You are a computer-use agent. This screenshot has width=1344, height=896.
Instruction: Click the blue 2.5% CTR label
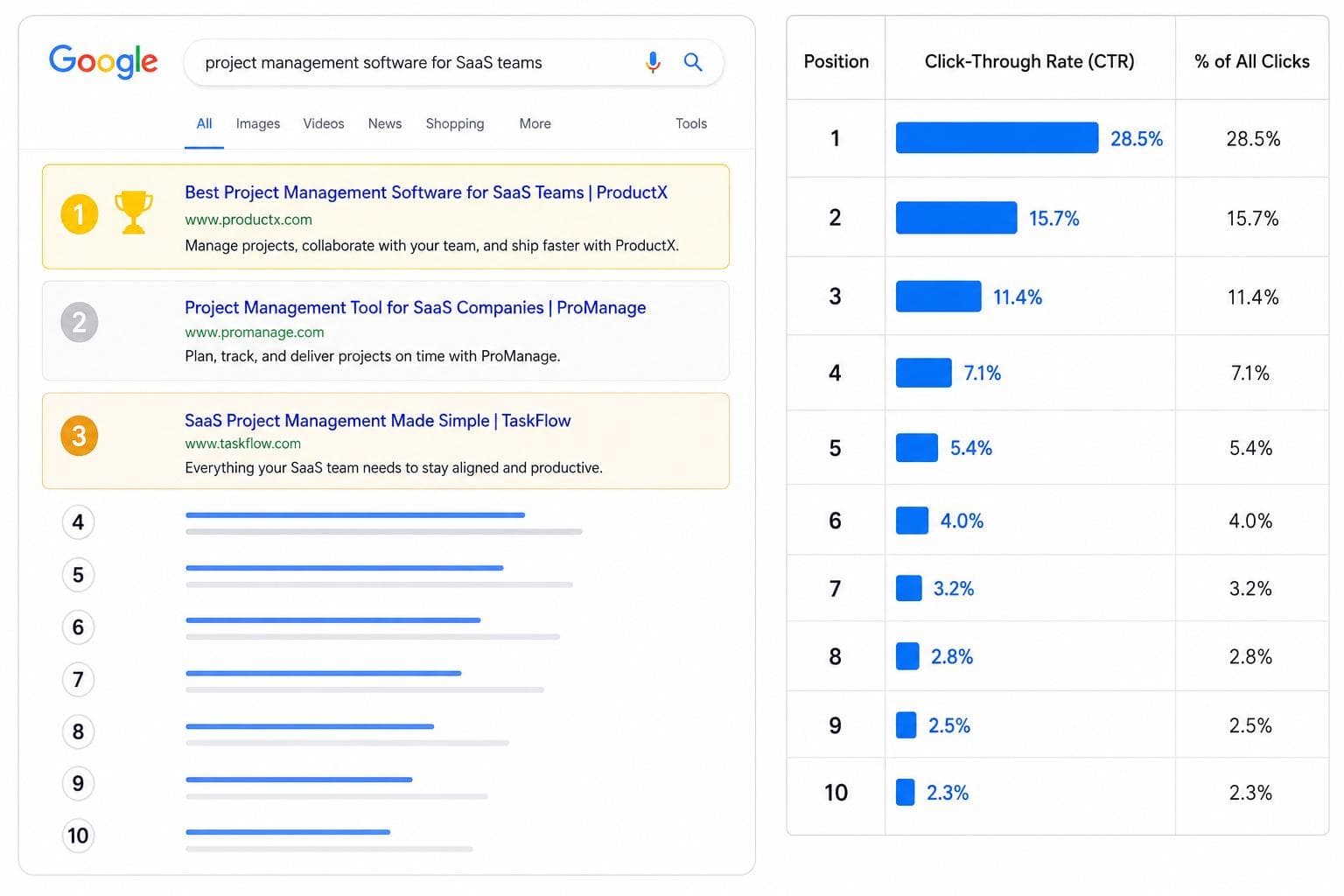(949, 726)
